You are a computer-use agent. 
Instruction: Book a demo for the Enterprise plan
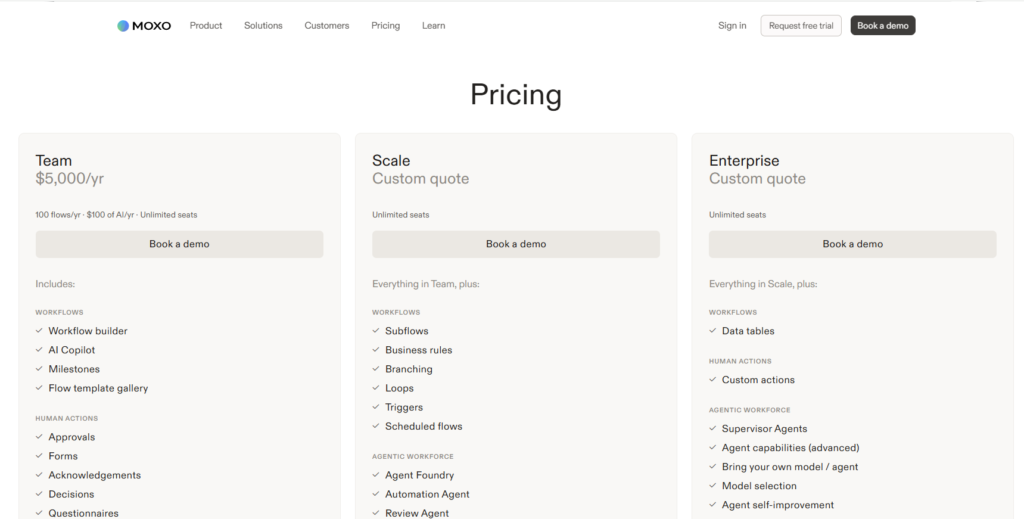pyautogui.click(x=852, y=244)
